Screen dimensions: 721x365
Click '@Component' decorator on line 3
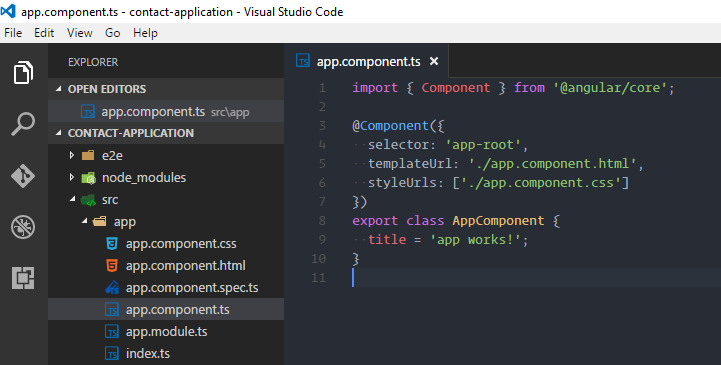point(390,126)
